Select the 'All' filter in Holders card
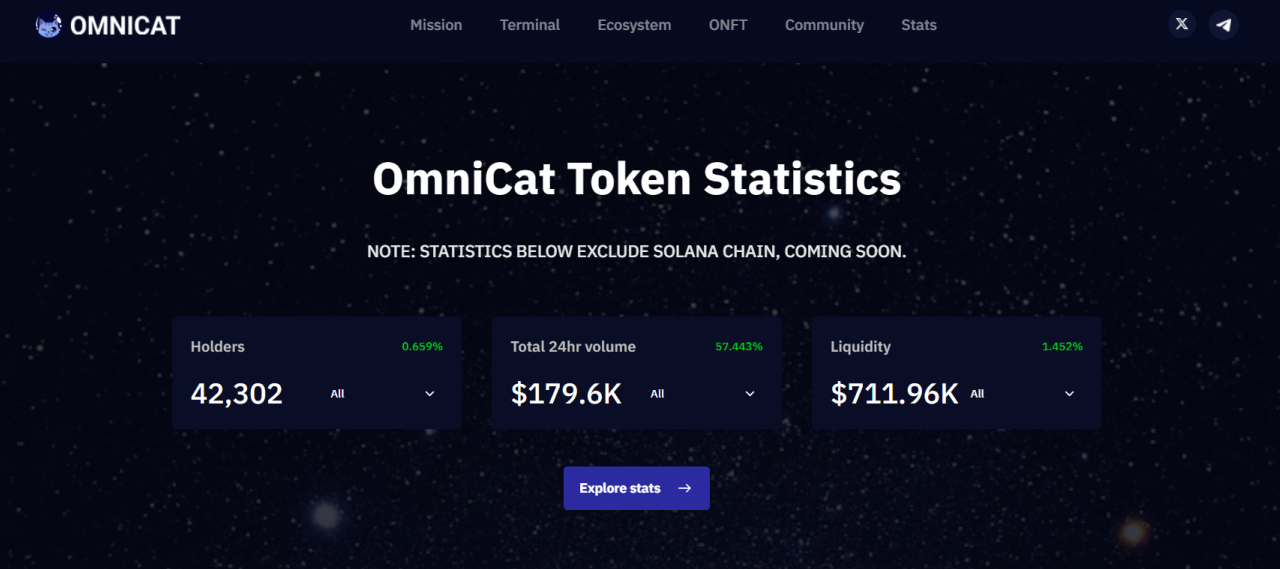This screenshot has width=1280, height=569. [338, 394]
